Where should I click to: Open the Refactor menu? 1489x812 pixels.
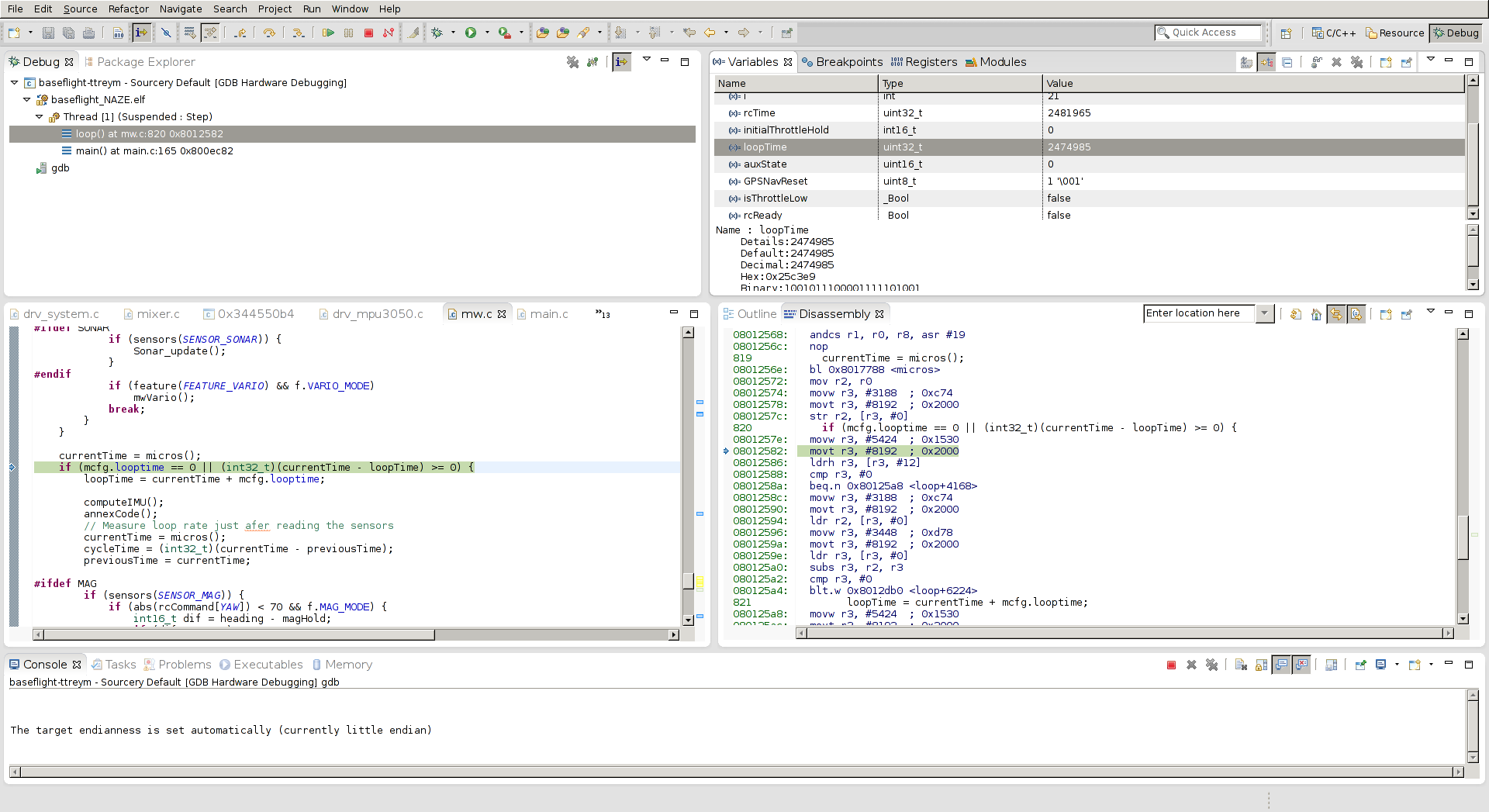pos(128,9)
